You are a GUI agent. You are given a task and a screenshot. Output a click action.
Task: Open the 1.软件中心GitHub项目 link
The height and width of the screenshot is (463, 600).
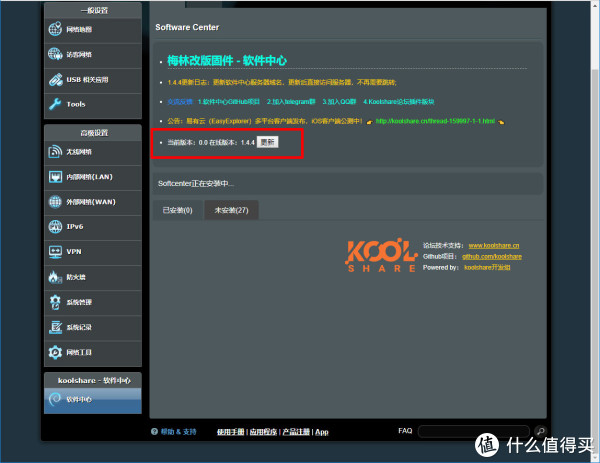coord(228,101)
